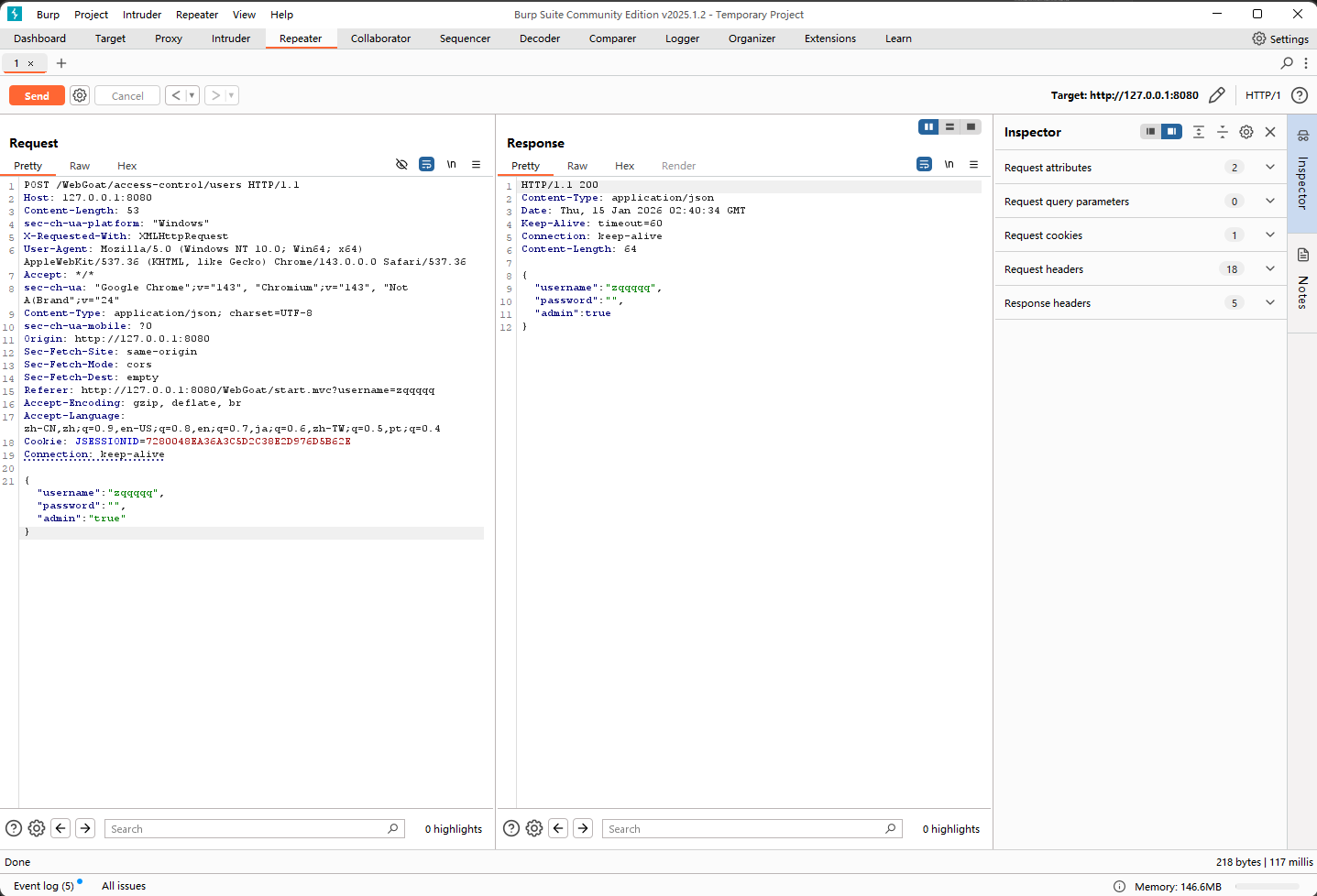Close the Inspector panel
1317x896 pixels.
click(x=1270, y=132)
